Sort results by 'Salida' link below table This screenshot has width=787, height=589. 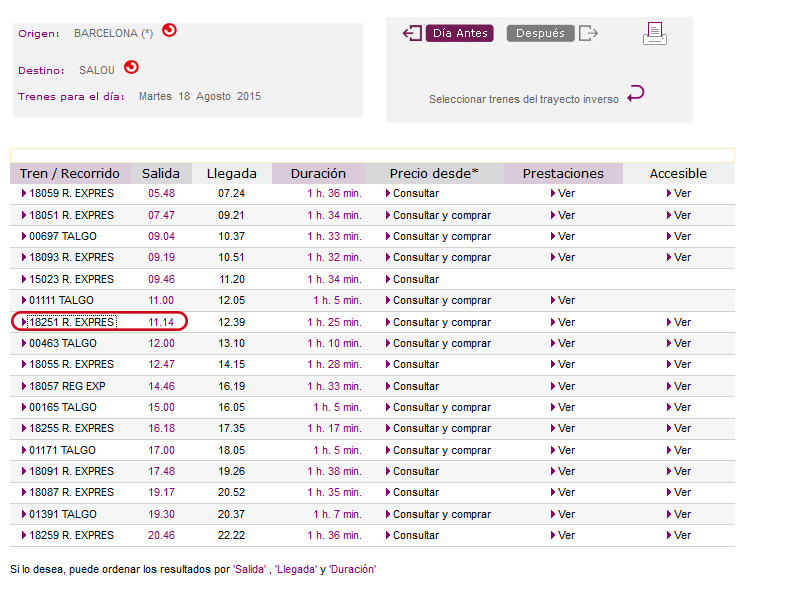click(x=249, y=569)
